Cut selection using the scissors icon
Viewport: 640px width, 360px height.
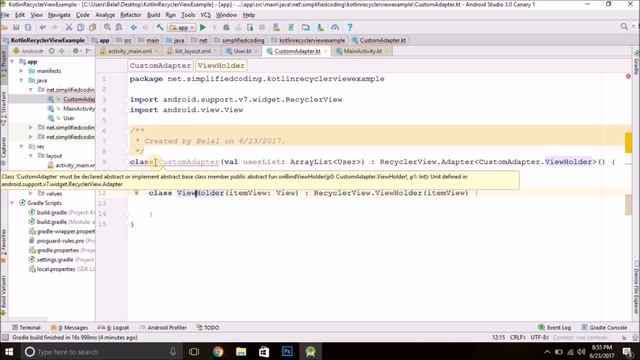[x=69, y=27]
